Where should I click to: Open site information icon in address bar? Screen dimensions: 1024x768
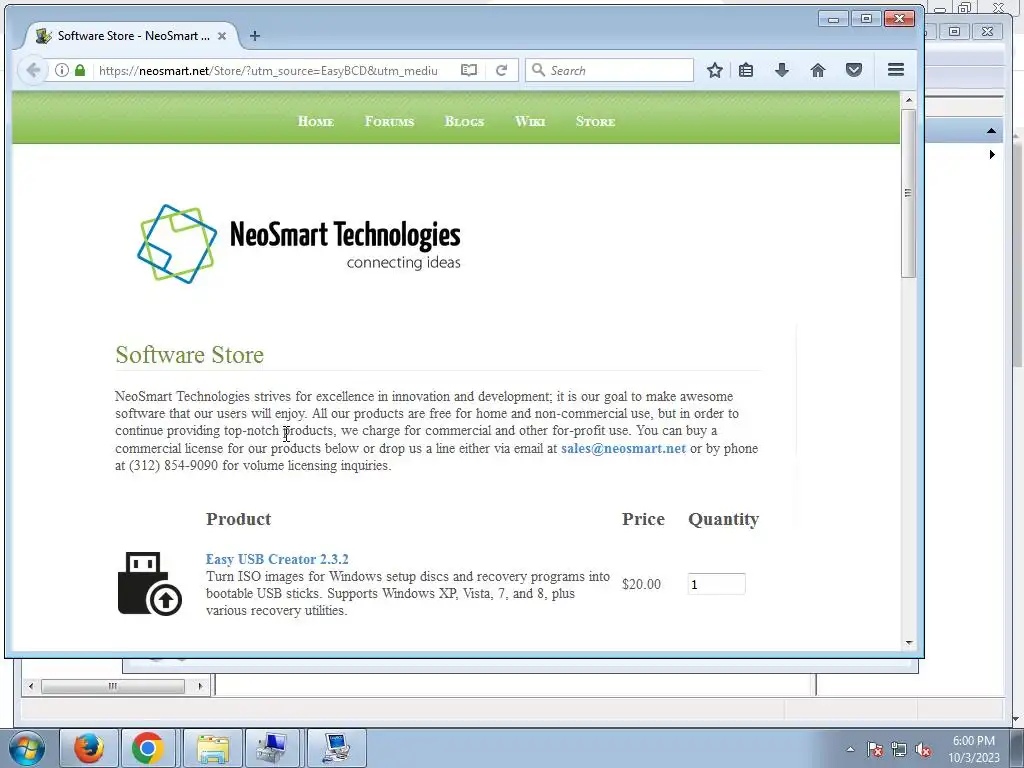click(x=61, y=70)
